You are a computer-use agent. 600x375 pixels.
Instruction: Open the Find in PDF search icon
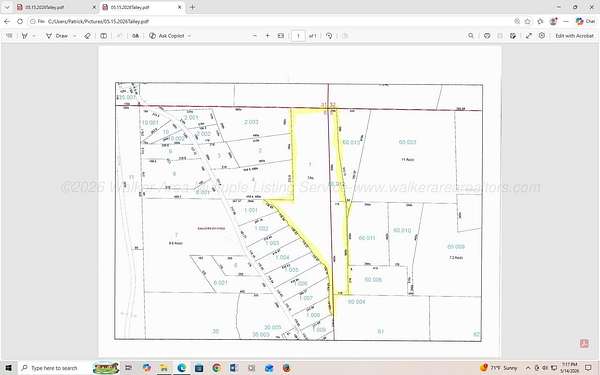point(471,36)
